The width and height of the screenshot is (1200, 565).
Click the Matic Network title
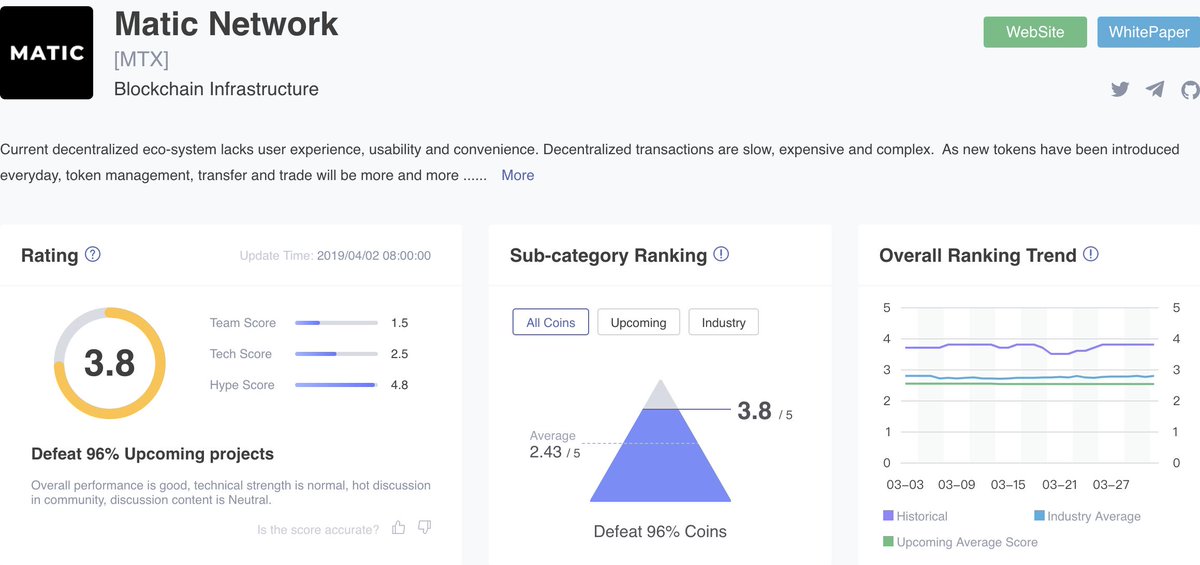pos(226,24)
